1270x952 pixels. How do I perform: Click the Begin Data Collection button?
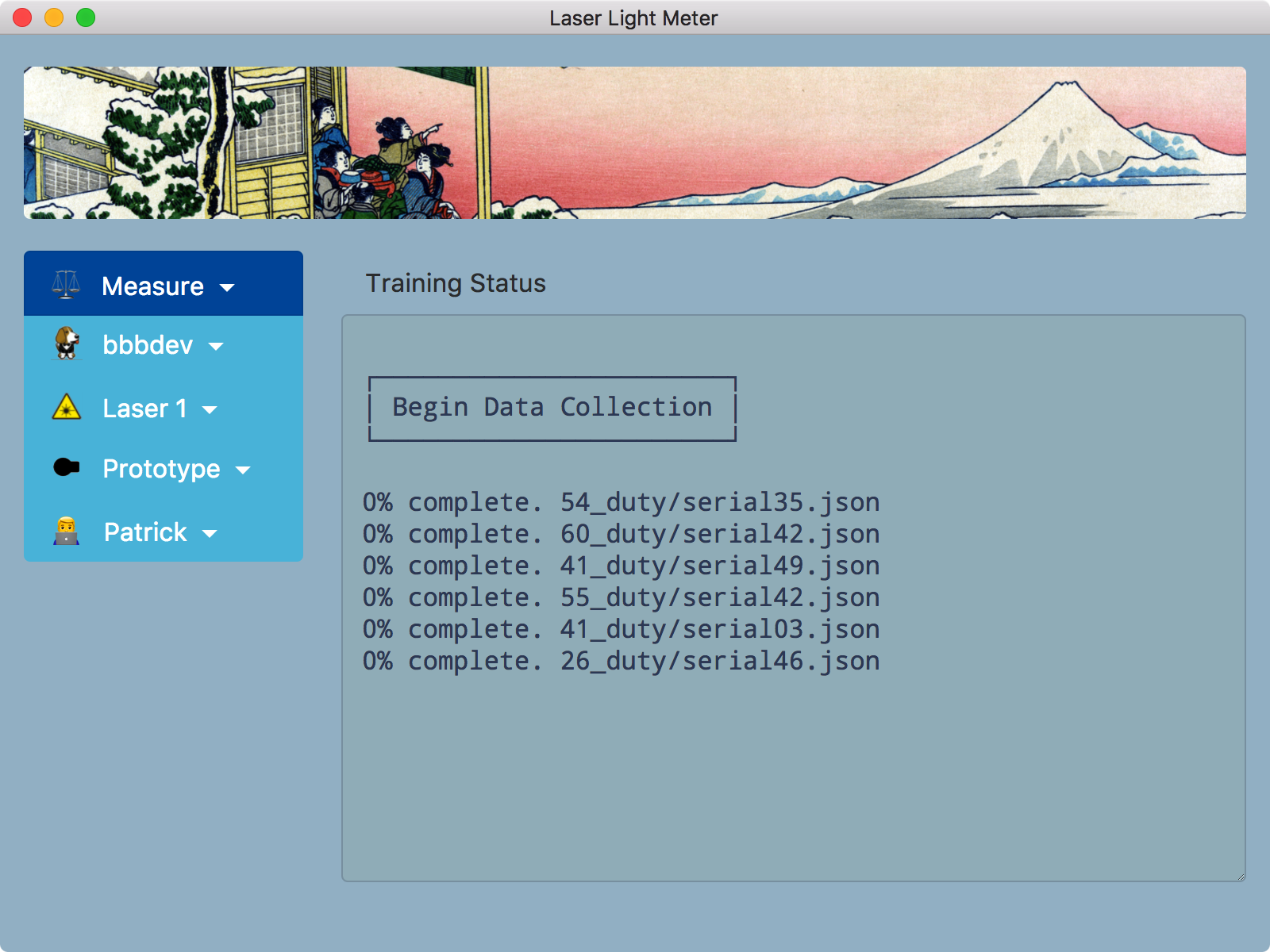tap(552, 408)
